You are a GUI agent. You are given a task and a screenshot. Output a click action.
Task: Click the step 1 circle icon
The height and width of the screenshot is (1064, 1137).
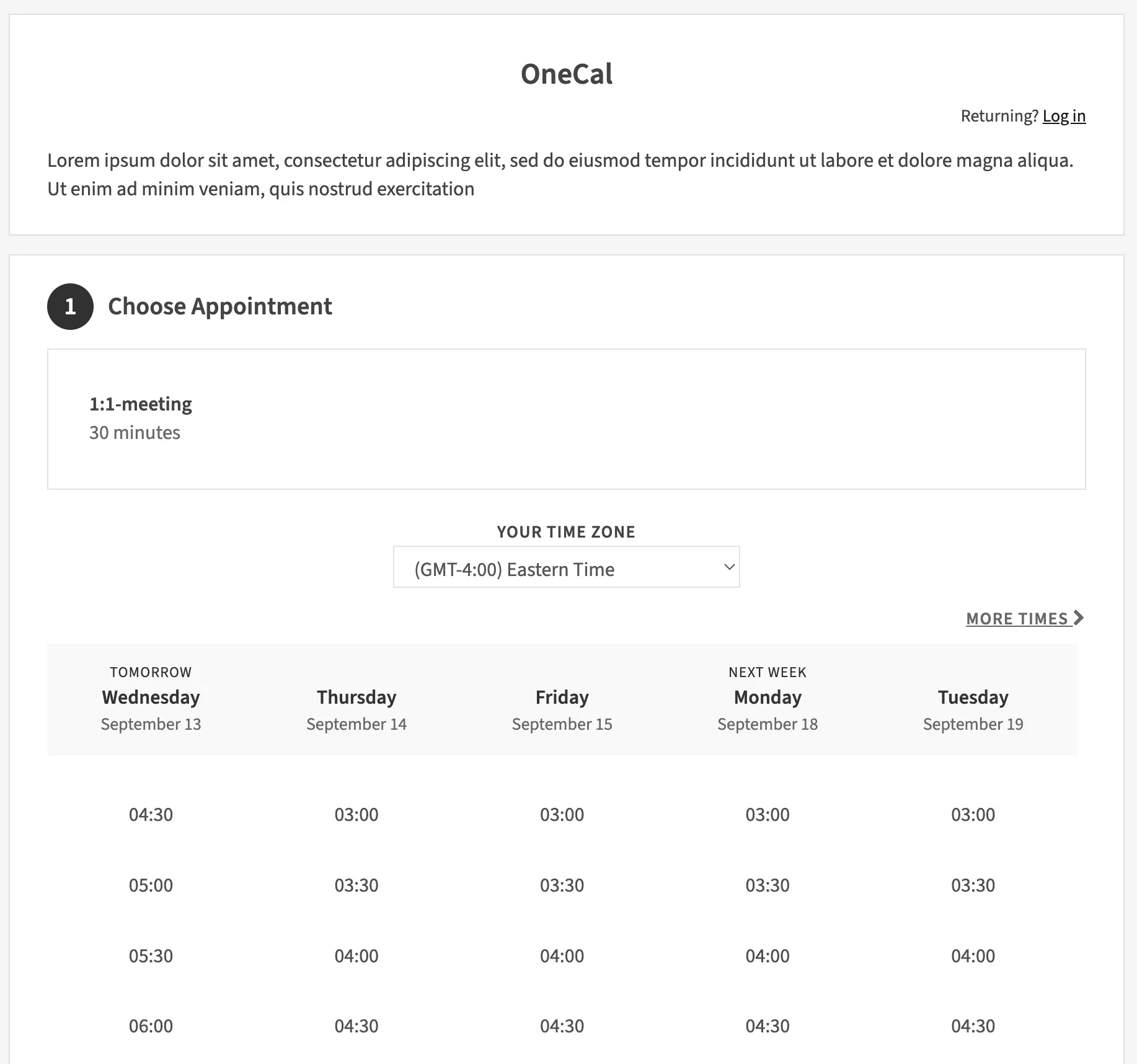pos(70,306)
